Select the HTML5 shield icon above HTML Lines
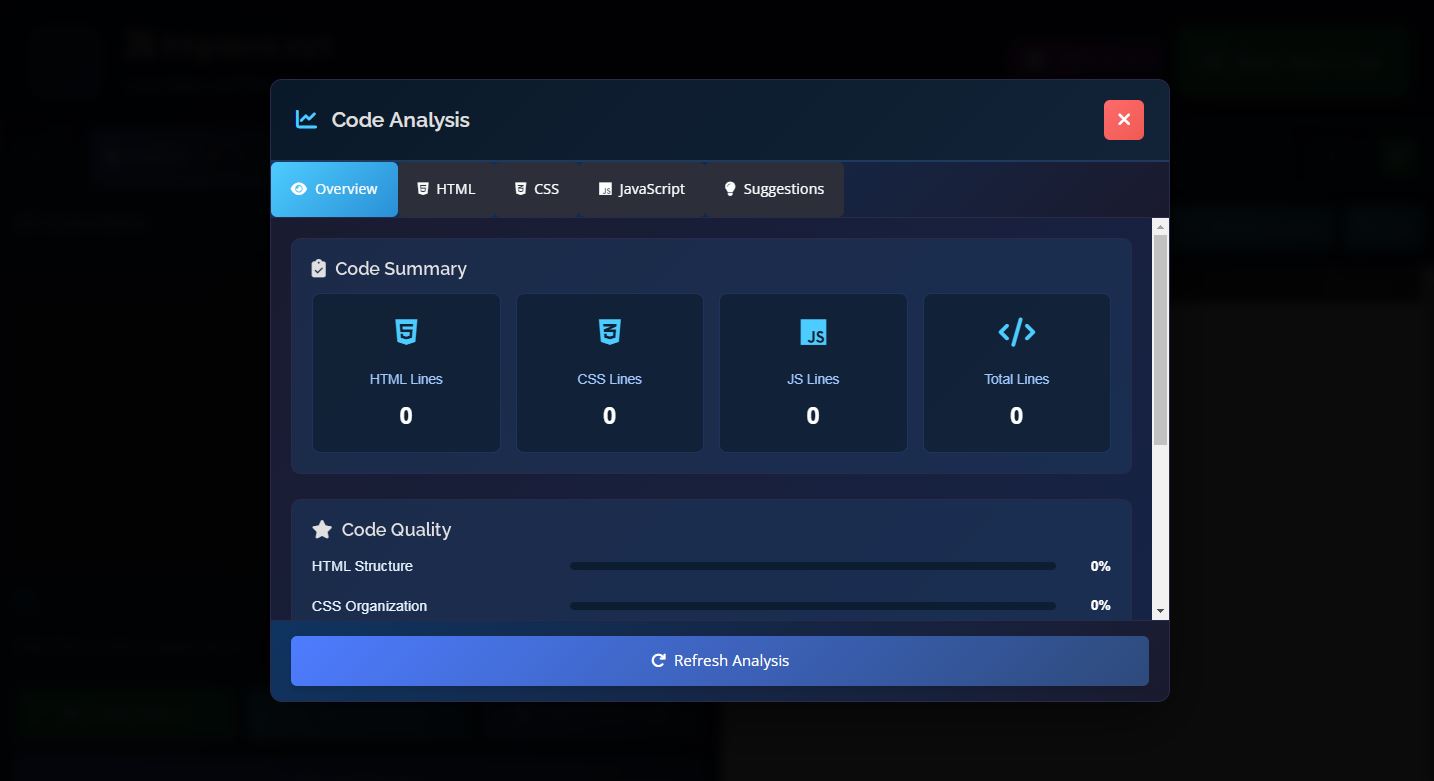This screenshot has width=1434, height=781. pyautogui.click(x=406, y=332)
